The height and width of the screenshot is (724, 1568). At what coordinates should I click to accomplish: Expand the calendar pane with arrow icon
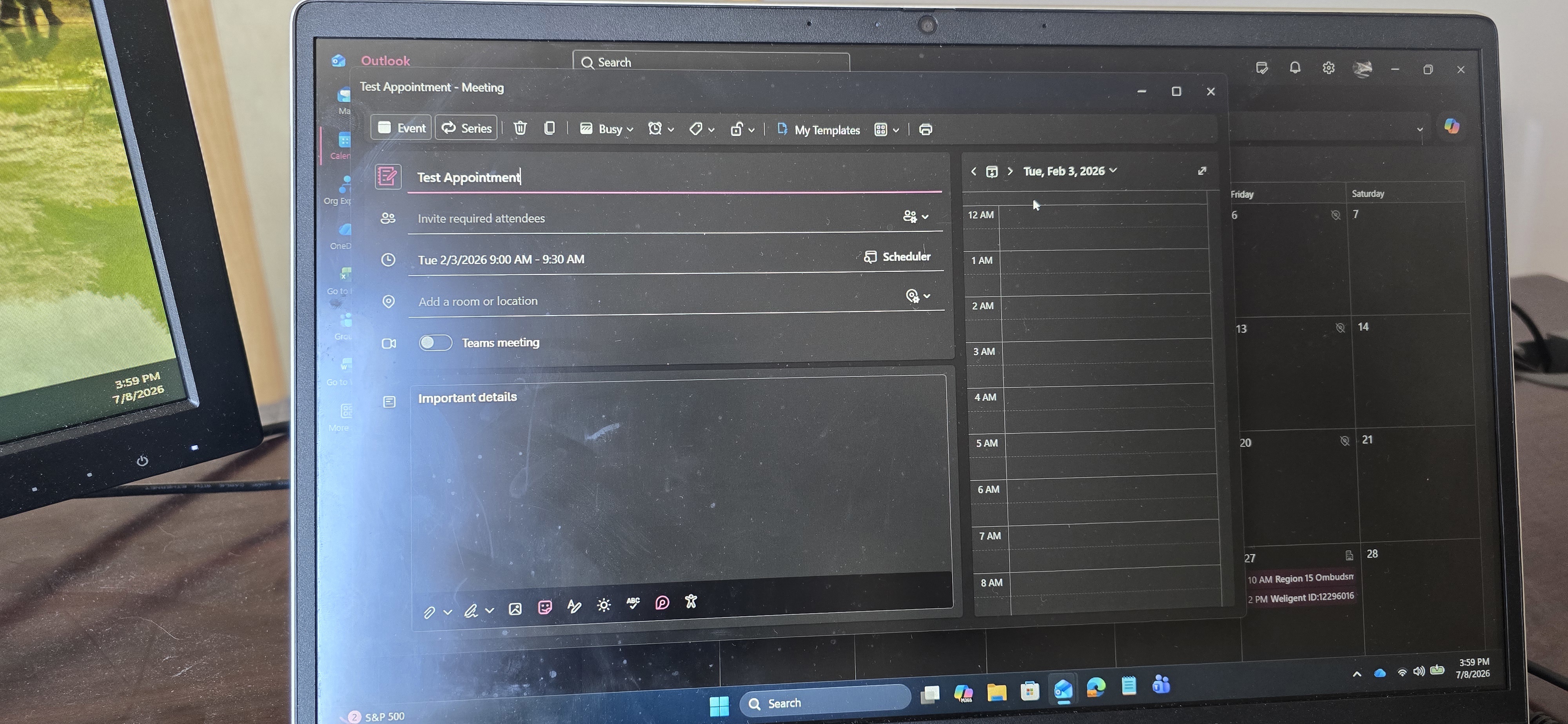1201,171
